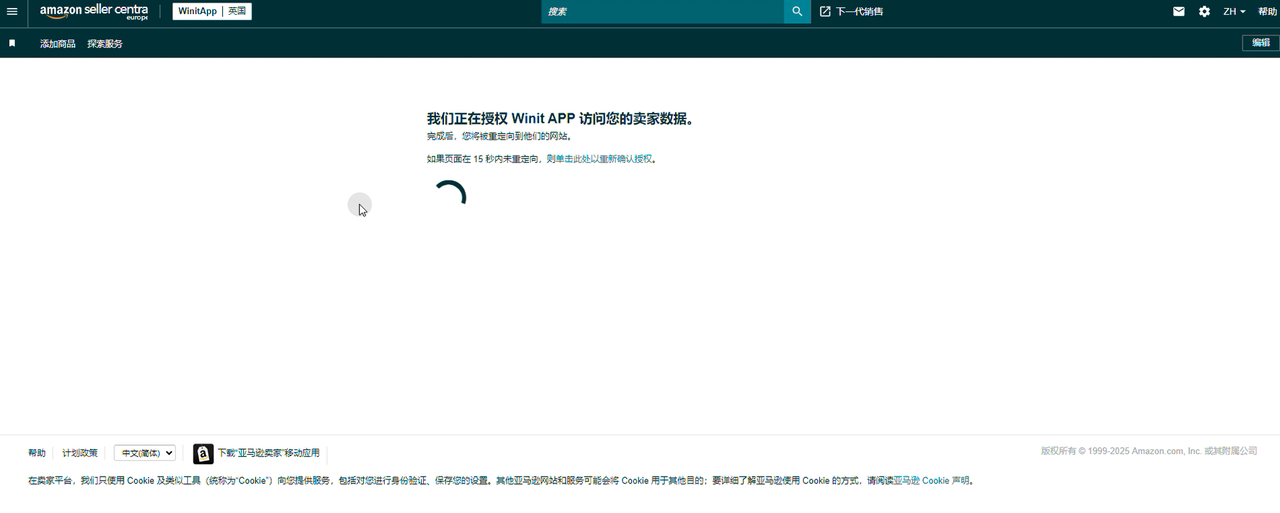Click the bookmark icon in favorites bar
1280x513 pixels.
12,43
